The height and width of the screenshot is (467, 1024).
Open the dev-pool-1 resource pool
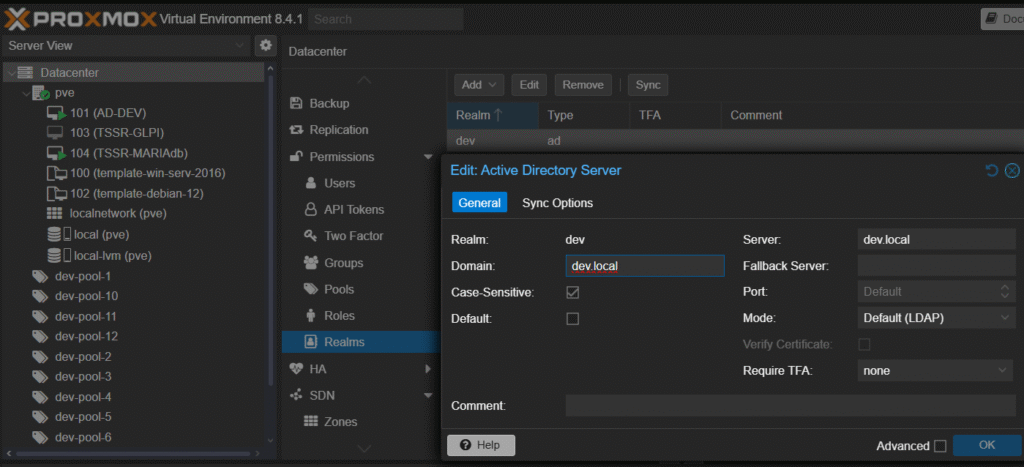point(82,276)
